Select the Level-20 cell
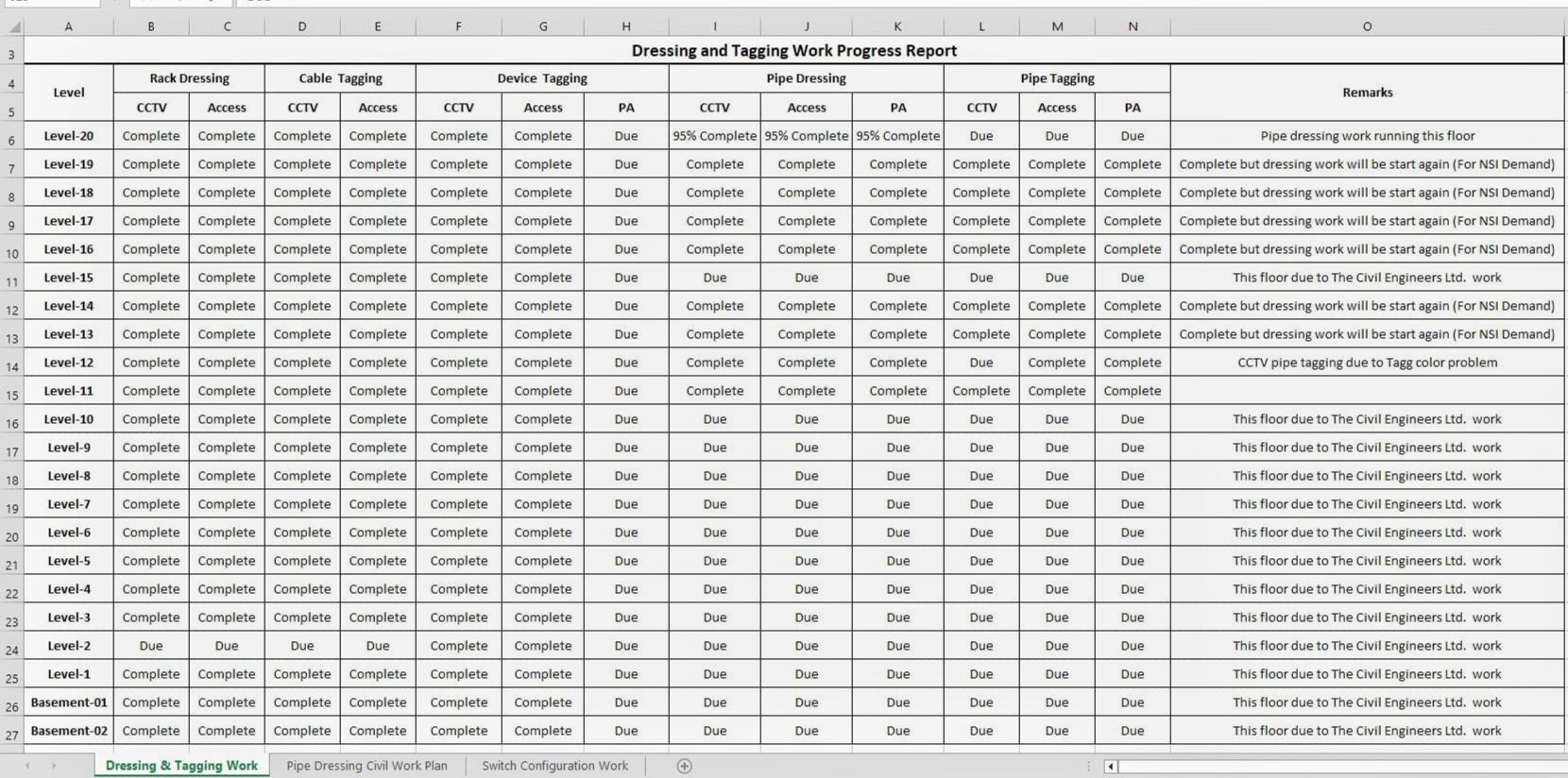The height and width of the screenshot is (778, 1568). (69, 136)
